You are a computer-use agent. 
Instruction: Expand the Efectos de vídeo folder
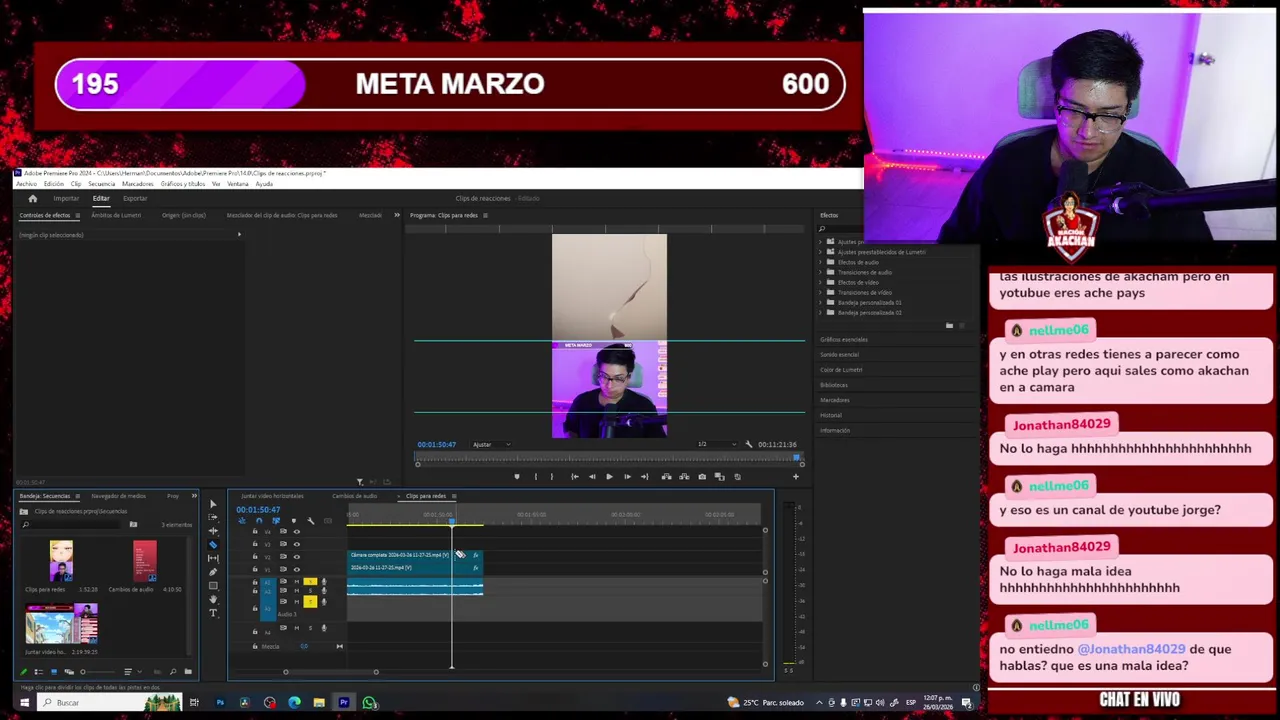click(x=821, y=282)
